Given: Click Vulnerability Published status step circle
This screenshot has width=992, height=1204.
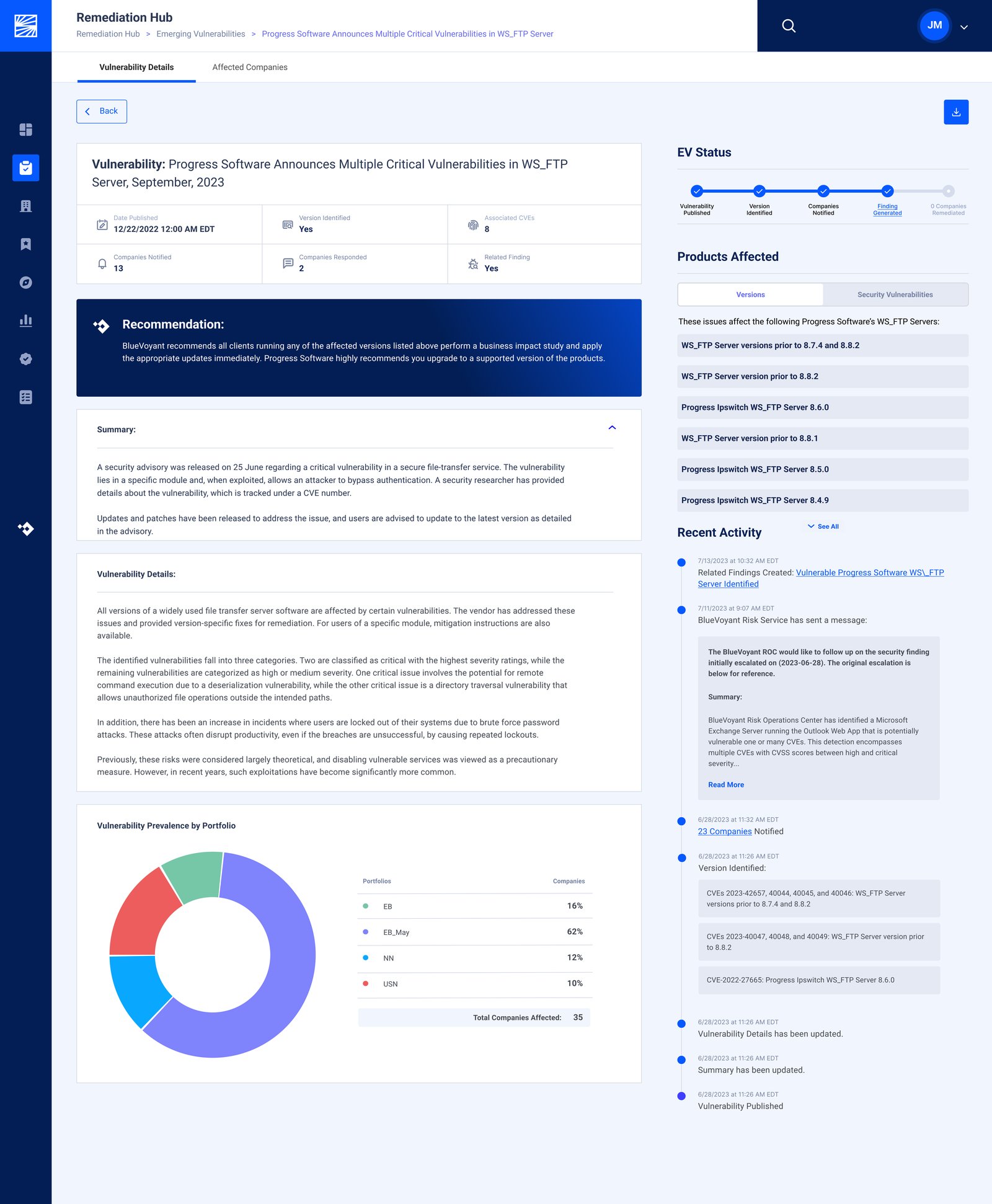Looking at the screenshot, I should [x=697, y=191].
